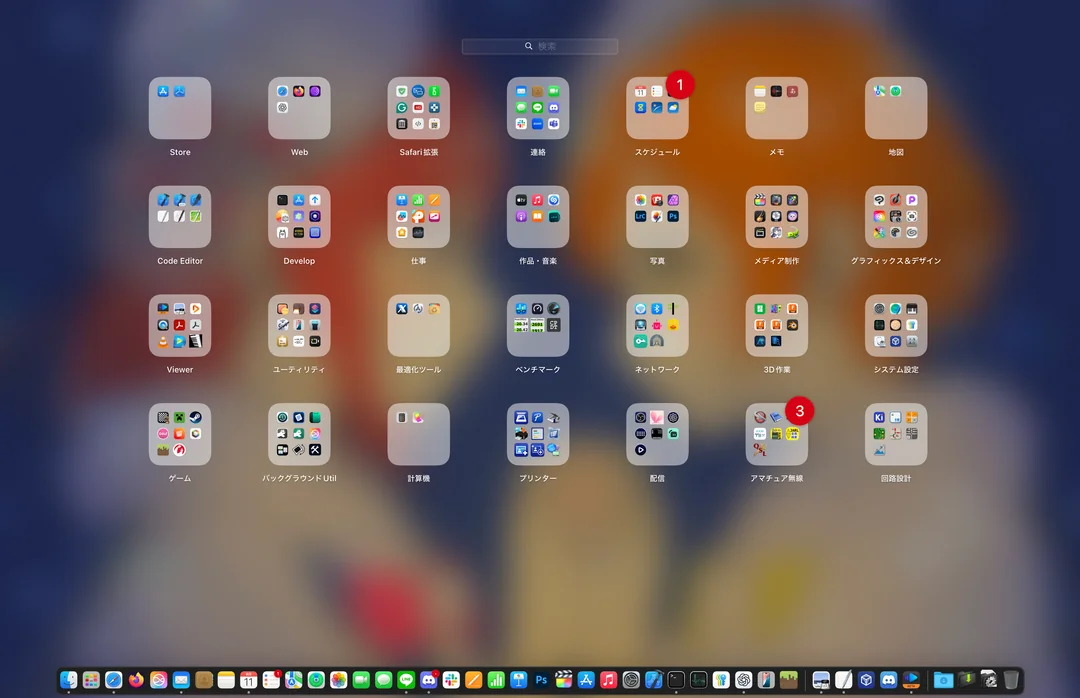Open the システム設定 folder
Viewport: 1080px width, 698px height.
click(x=896, y=325)
